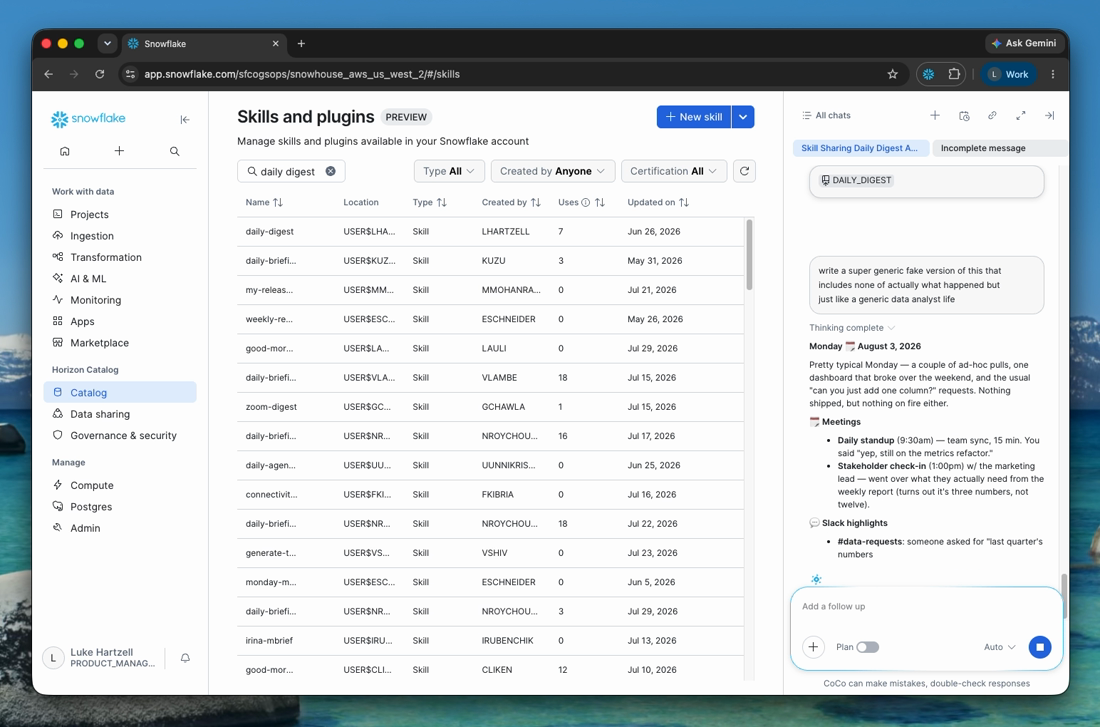Click the notifications bell icon

coord(185,658)
